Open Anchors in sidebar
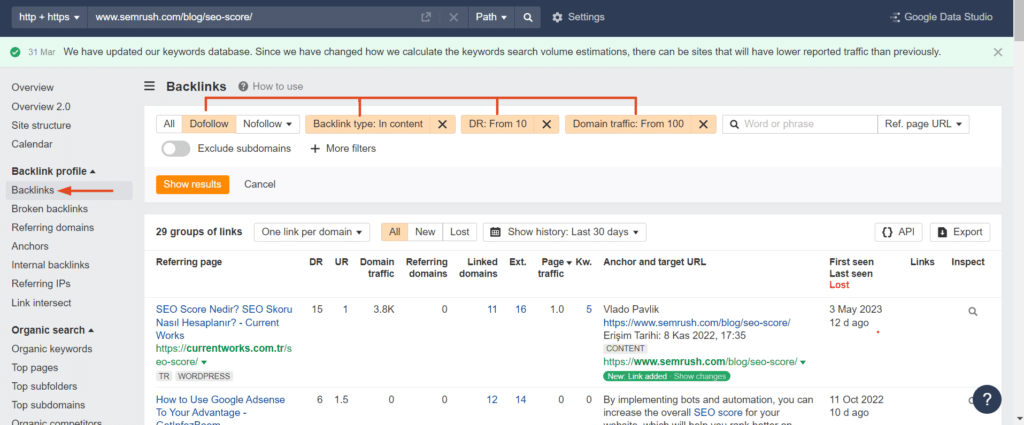The height and width of the screenshot is (425, 1024). (30, 247)
